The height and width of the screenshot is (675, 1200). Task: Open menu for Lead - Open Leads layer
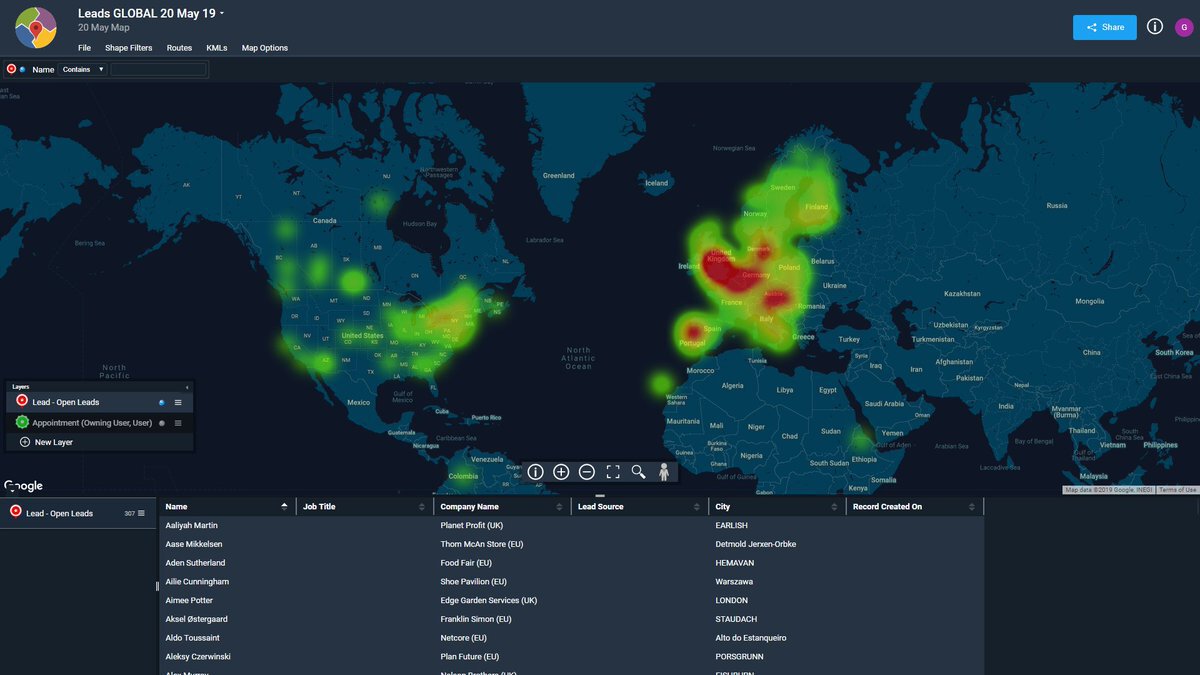click(178, 402)
